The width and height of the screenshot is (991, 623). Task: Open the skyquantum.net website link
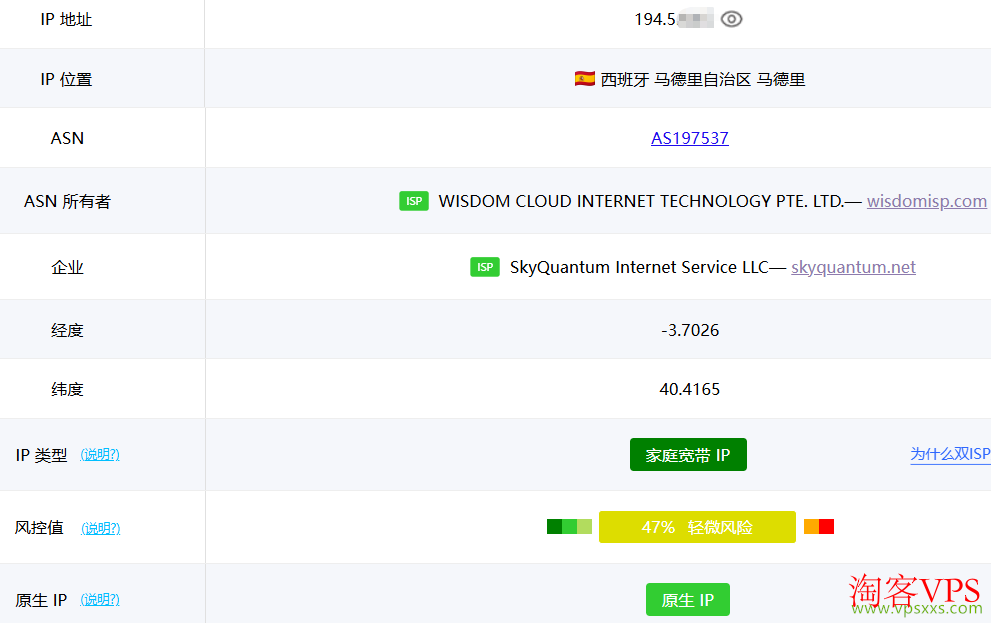(853, 267)
